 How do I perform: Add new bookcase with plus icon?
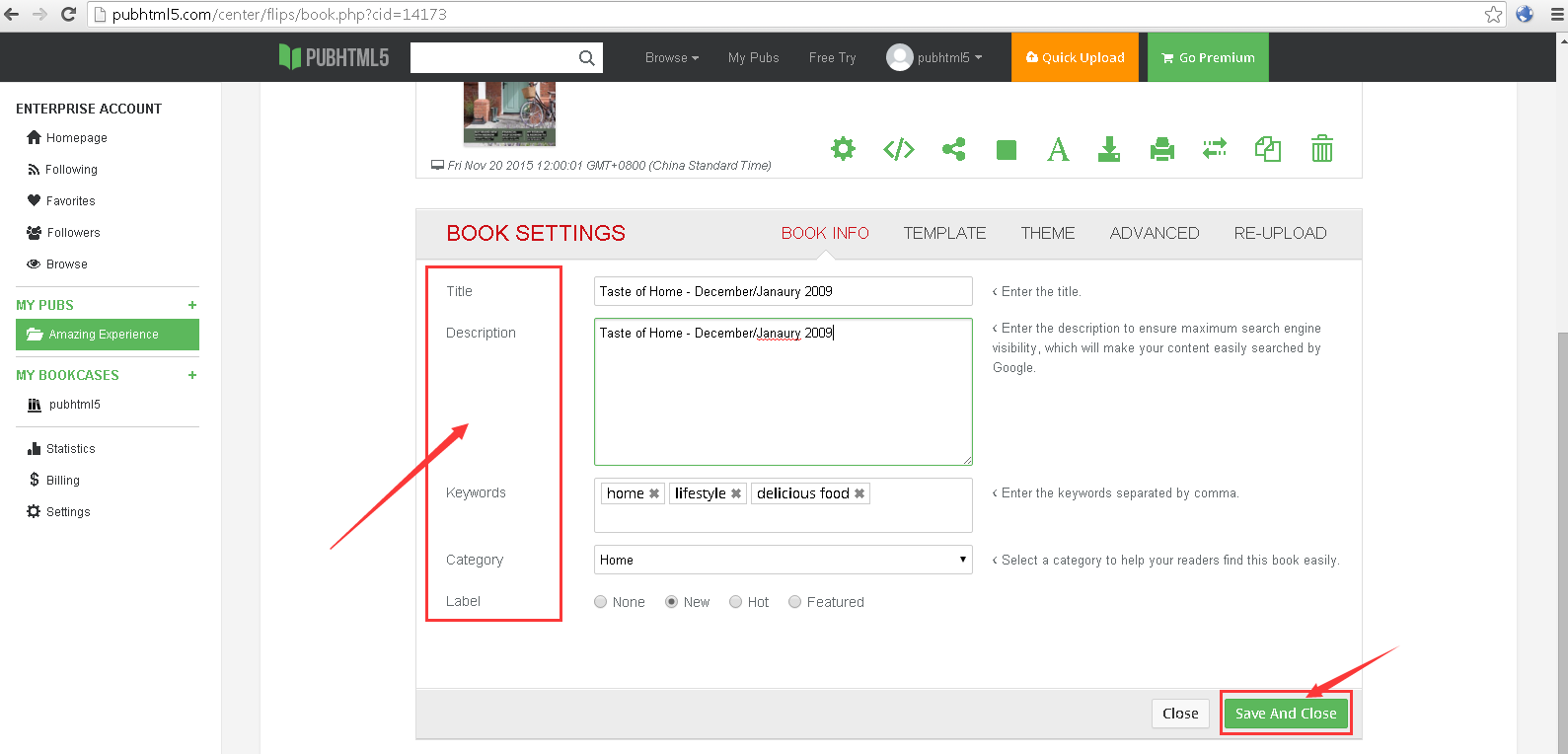(x=192, y=375)
